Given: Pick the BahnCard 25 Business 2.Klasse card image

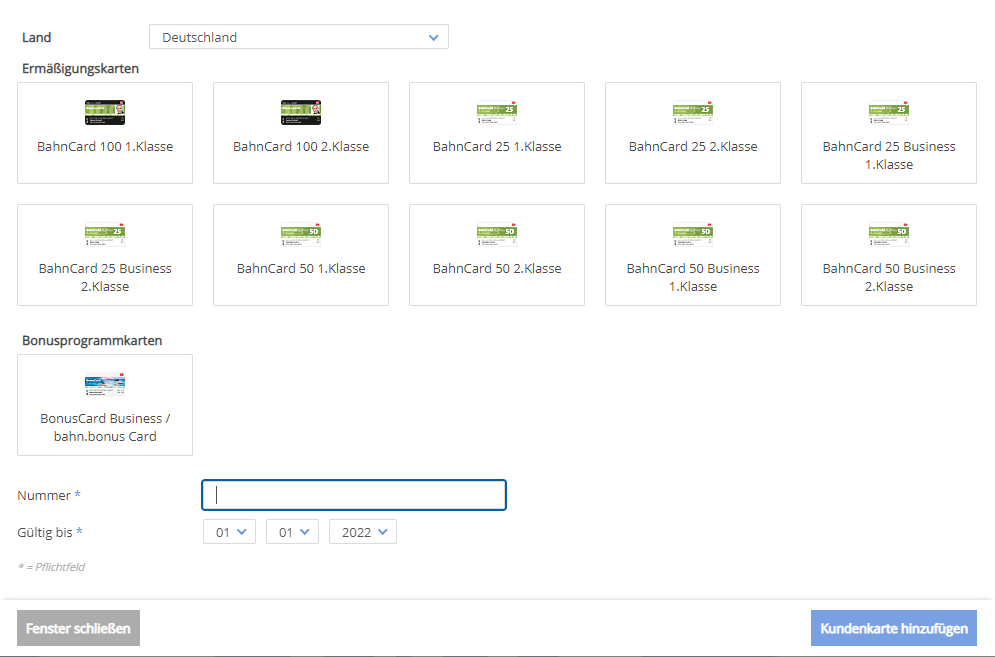Looking at the screenshot, I should [105, 234].
